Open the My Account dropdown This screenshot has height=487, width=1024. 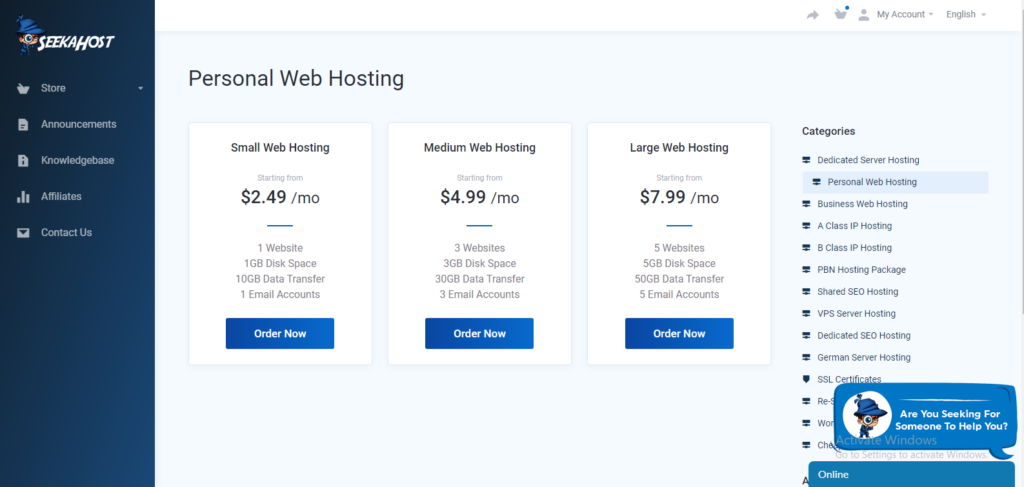point(904,14)
